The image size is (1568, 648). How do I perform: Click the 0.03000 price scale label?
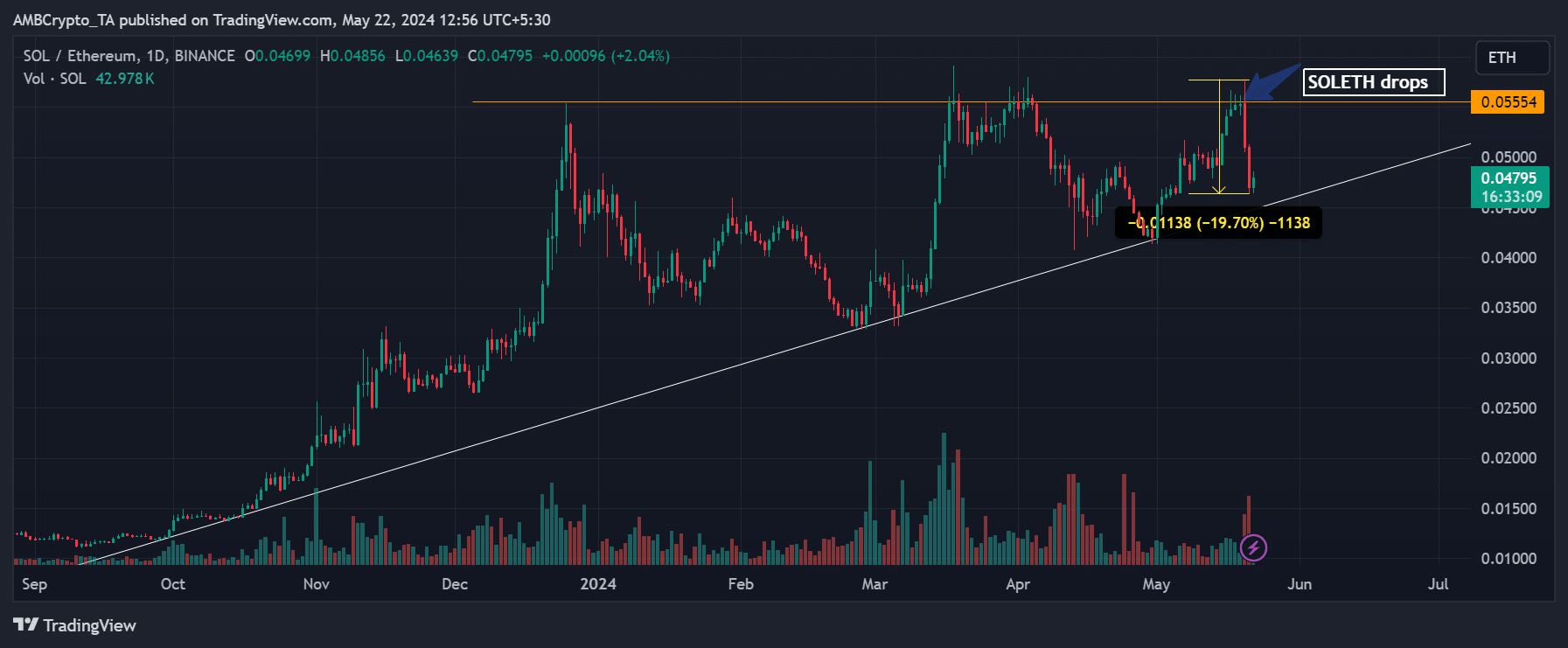tap(1509, 359)
